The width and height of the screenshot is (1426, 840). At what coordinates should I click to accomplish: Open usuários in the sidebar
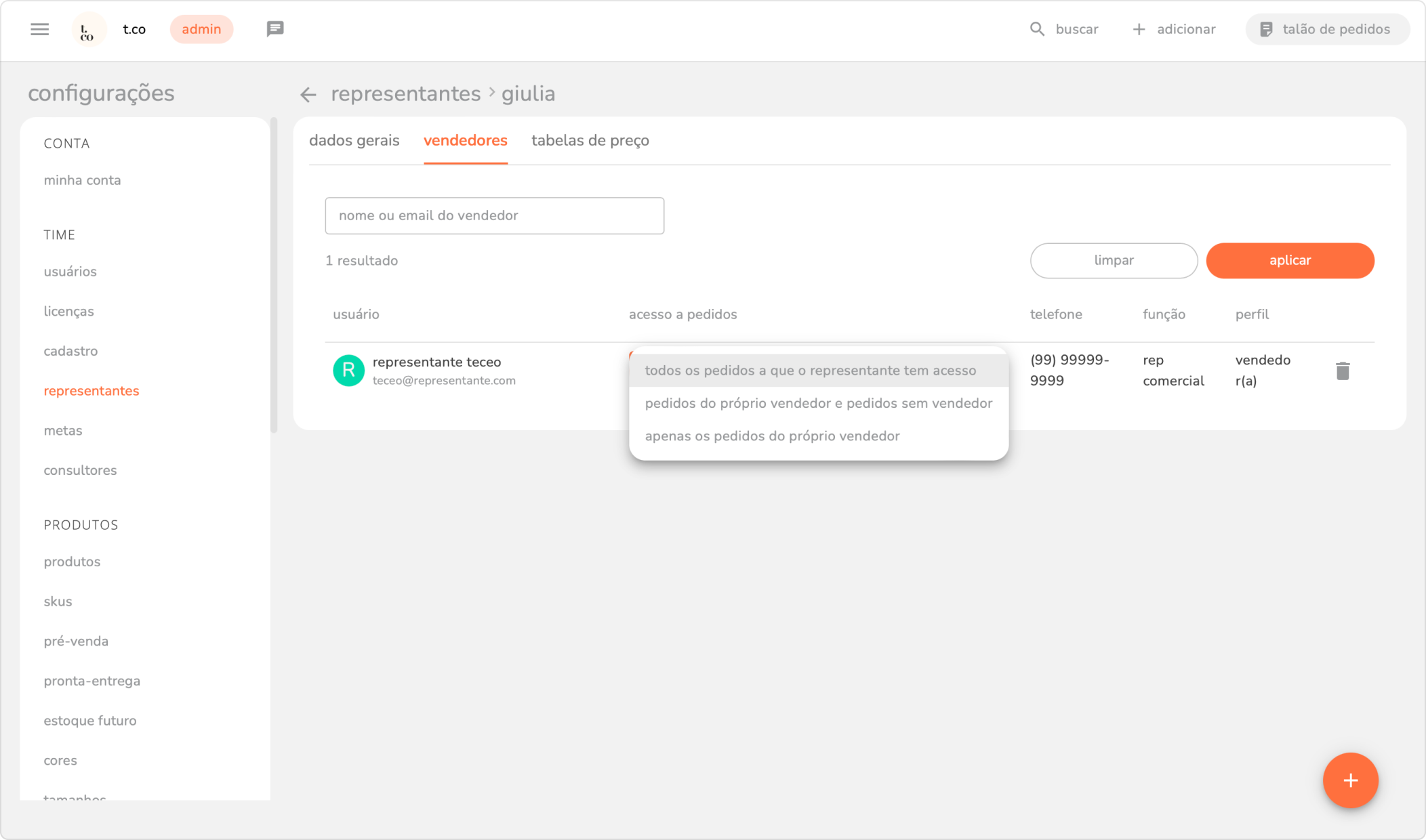70,272
